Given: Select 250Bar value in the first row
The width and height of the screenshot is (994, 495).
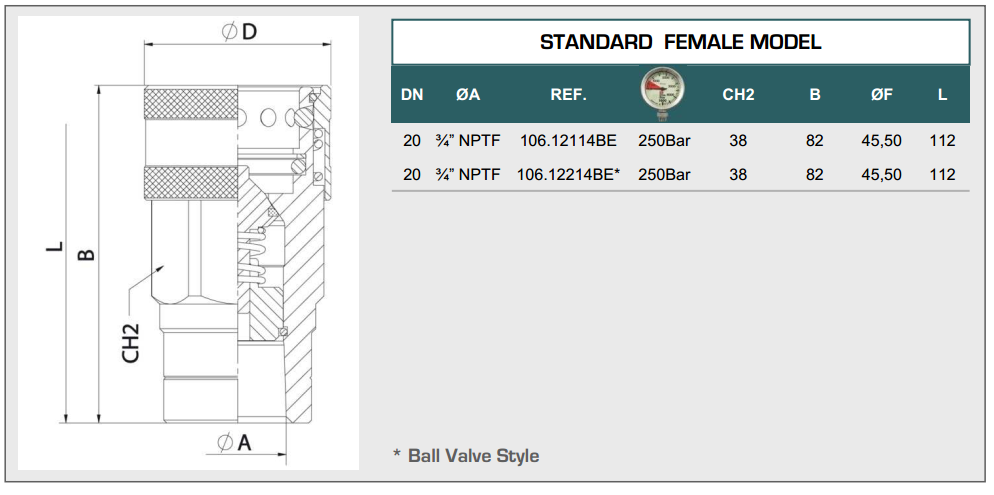Looking at the screenshot, I should 664,141.
